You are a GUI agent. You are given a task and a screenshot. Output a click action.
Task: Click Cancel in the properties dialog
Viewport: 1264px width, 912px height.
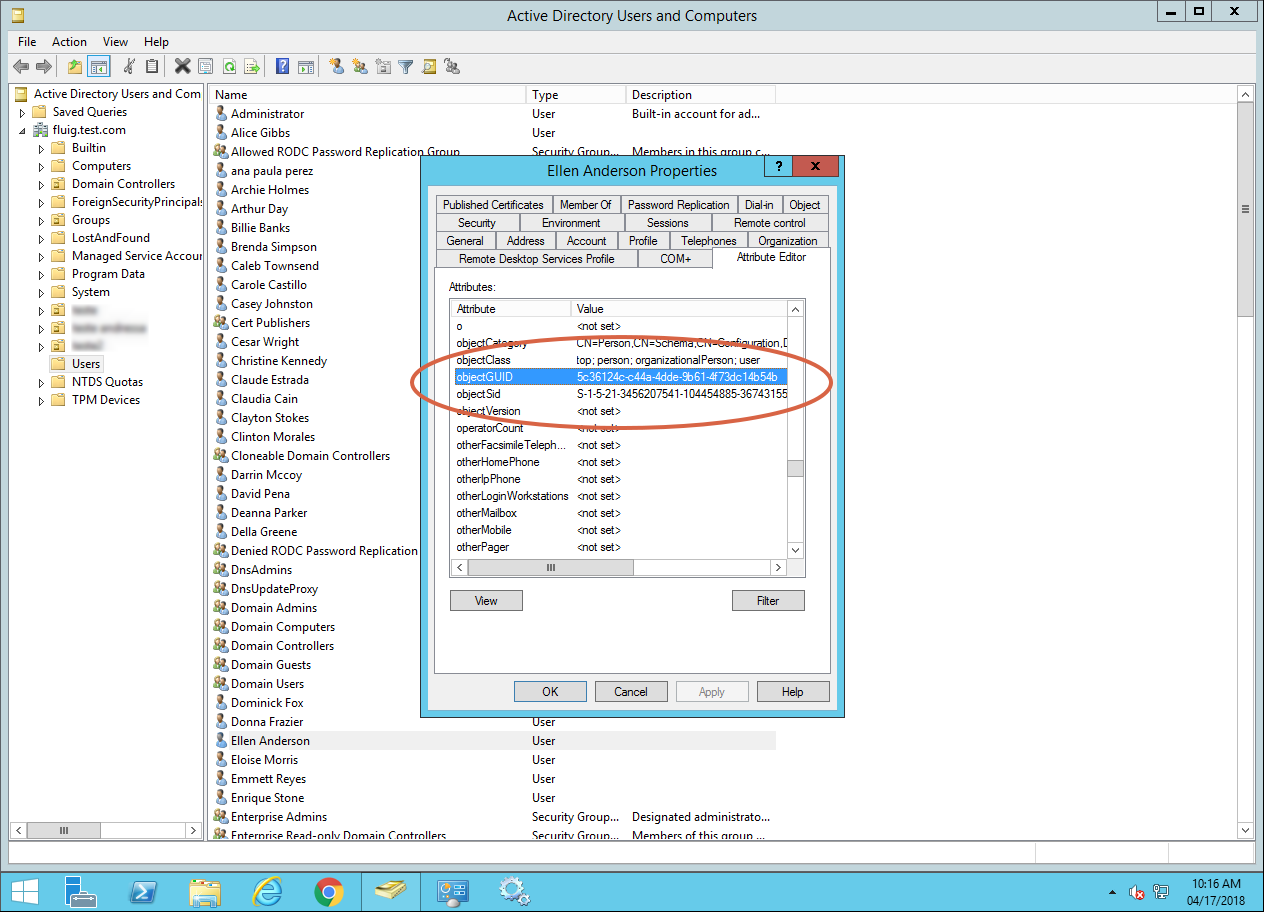631,691
